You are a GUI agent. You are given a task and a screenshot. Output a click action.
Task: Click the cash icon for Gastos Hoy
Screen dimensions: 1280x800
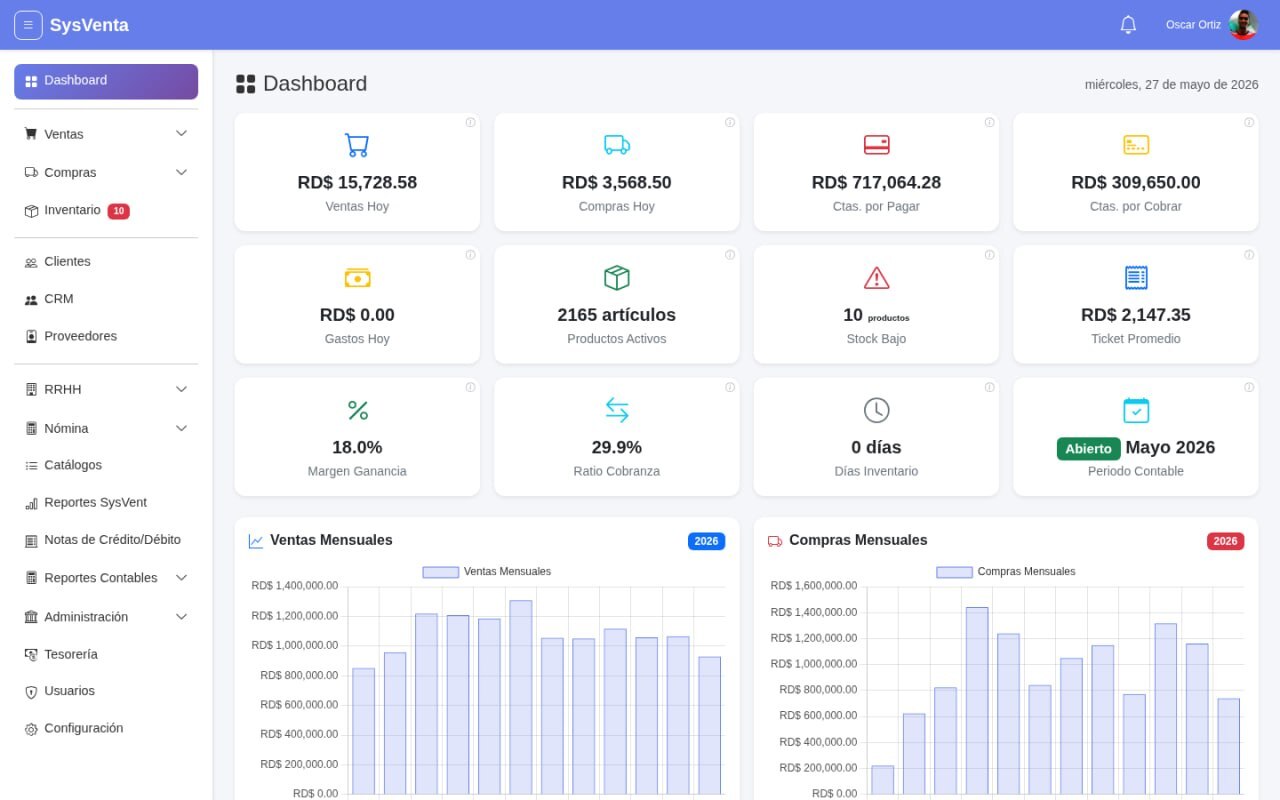[x=357, y=278]
